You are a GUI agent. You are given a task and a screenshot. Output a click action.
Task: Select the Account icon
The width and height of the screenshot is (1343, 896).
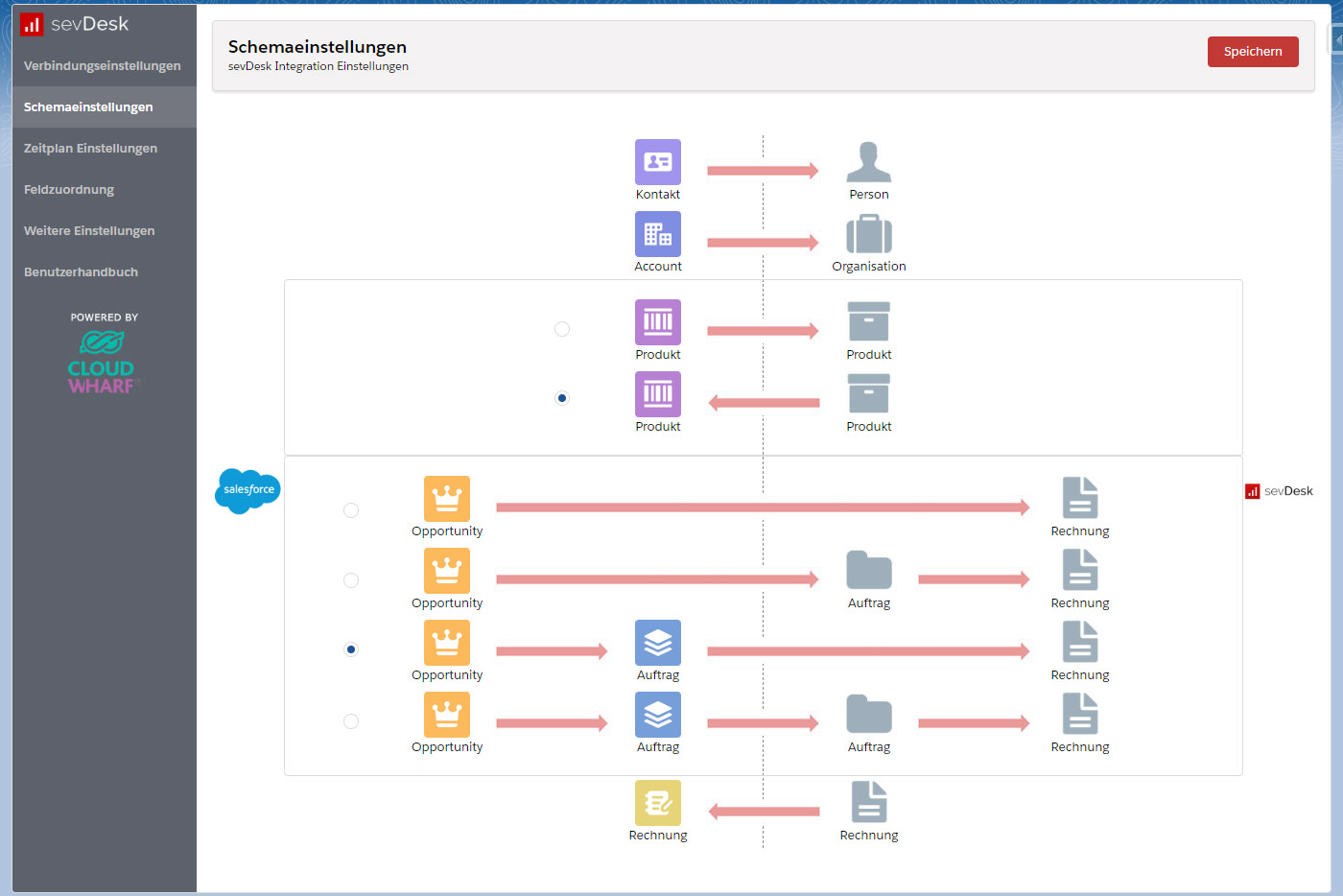pyautogui.click(x=657, y=235)
